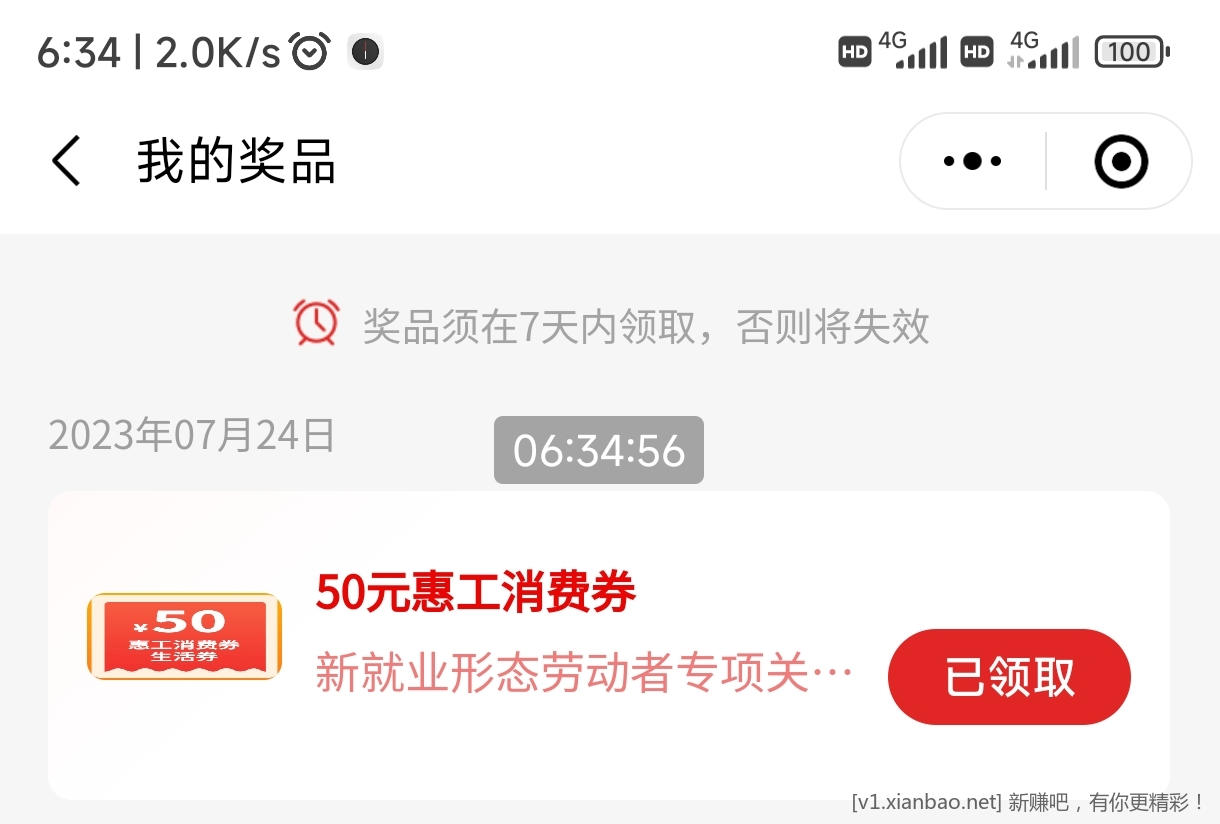Open the mini program three-dots menu
This screenshot has height=824, width=1220.
[972, 161]
